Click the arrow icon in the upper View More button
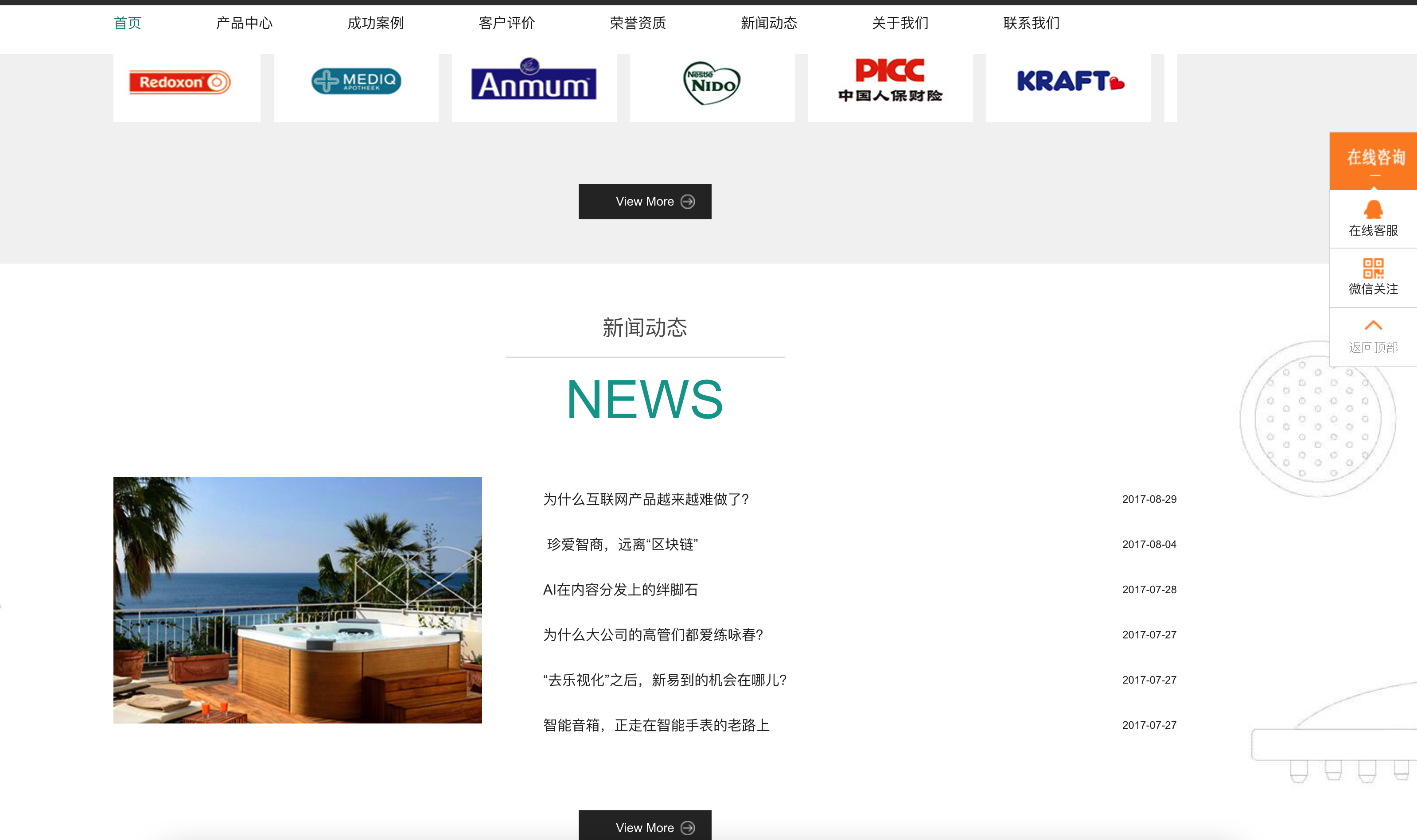The image size is (1417, 840). 687,202
